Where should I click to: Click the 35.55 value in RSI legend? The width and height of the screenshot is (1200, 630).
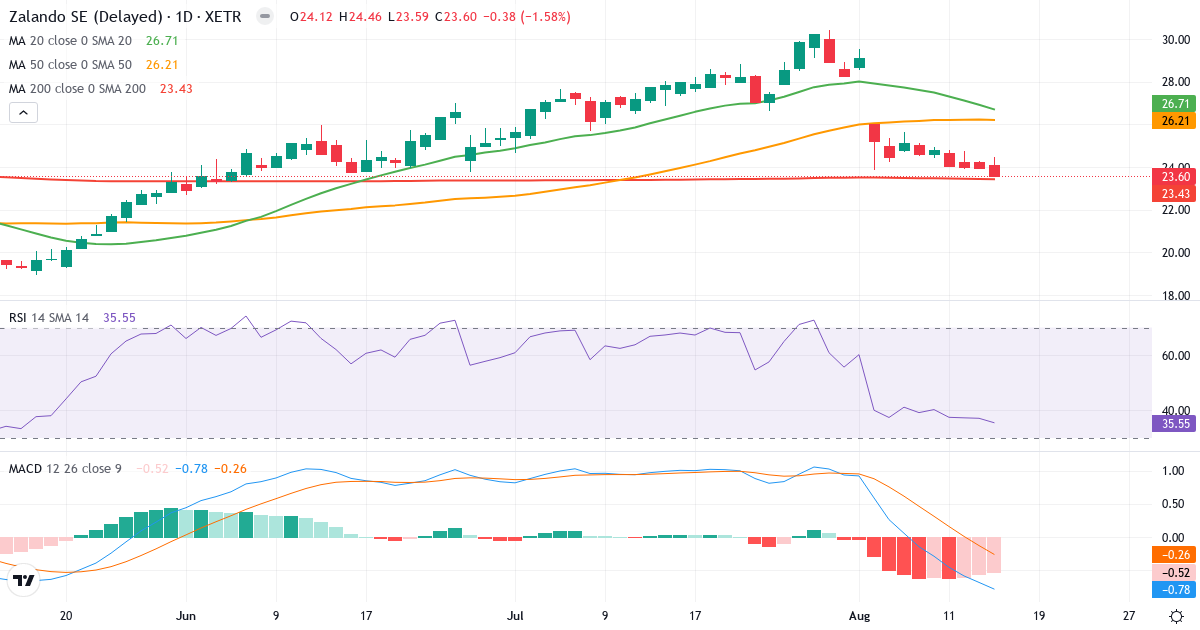119,318
